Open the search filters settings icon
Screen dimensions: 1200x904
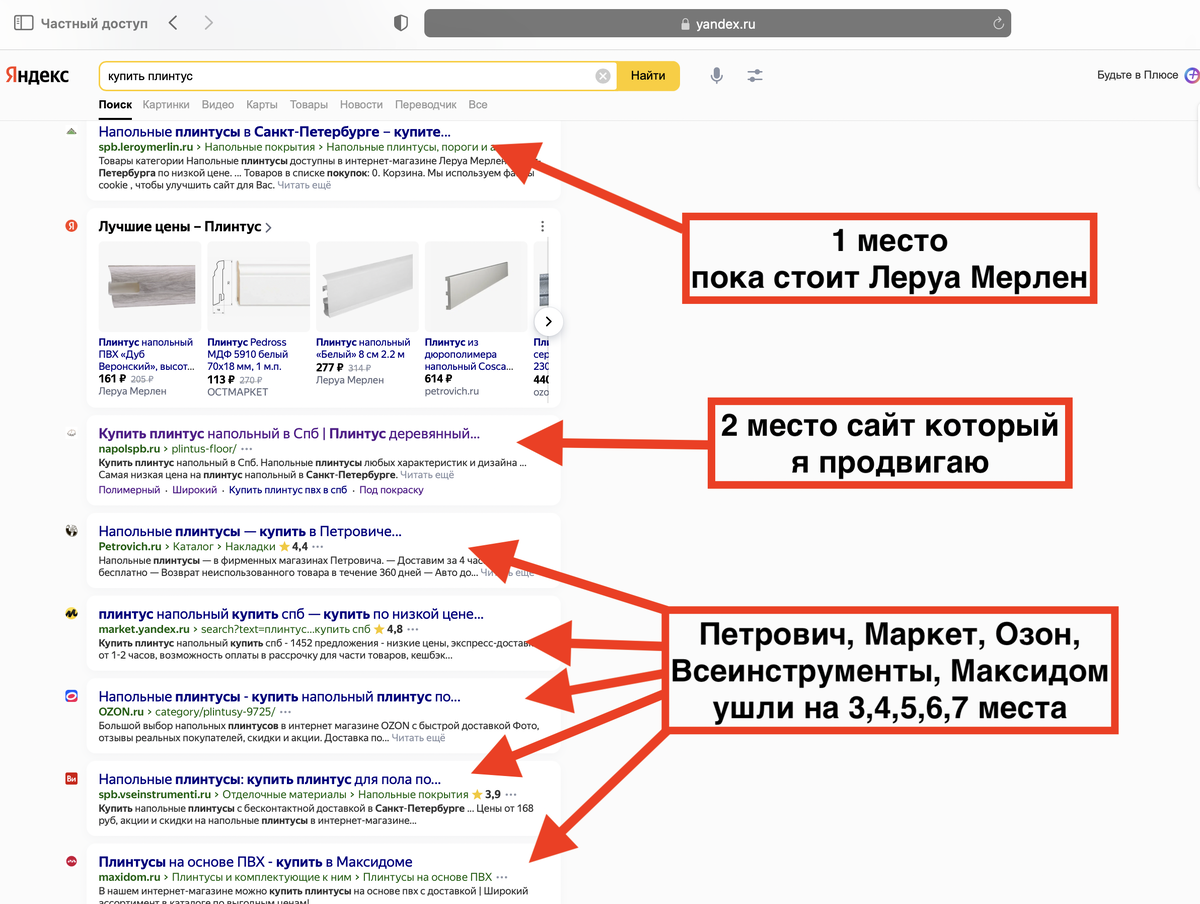click(x=754, y=76)
